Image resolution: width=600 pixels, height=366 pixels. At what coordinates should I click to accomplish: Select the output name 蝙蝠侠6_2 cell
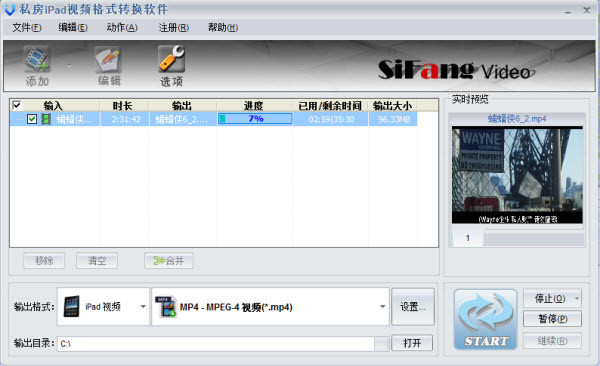click(182, 119)
